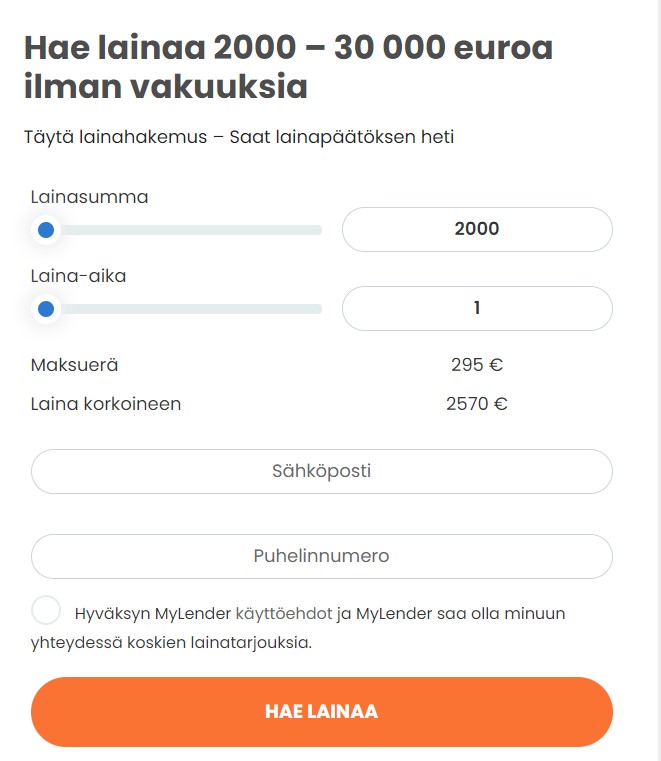Click the Laina korkoineen total 2570 €
Viewport: 661px width, 761px height.
pos(477,404)
